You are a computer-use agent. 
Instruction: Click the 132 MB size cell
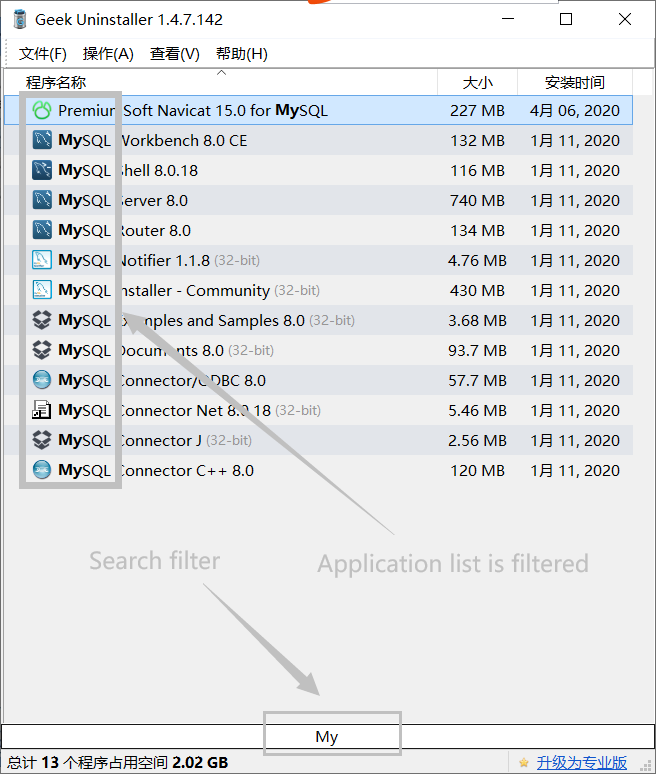477,140
